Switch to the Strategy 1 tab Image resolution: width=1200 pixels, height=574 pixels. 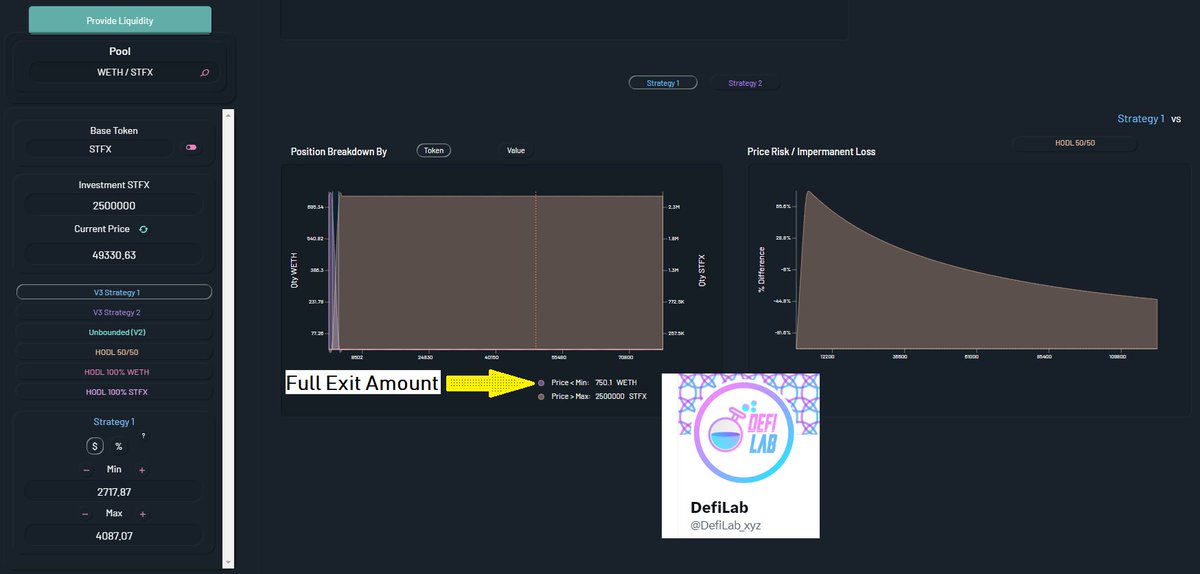click(x=663, y=83)
